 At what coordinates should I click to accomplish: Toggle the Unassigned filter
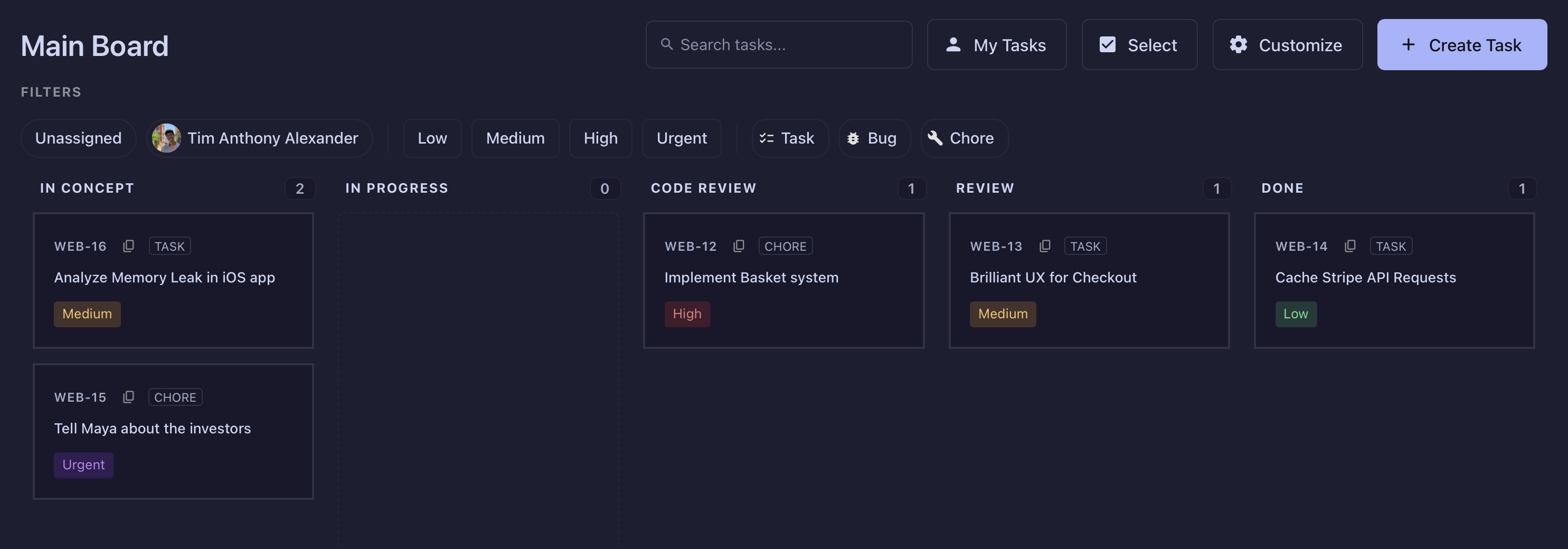coord(78,138)
